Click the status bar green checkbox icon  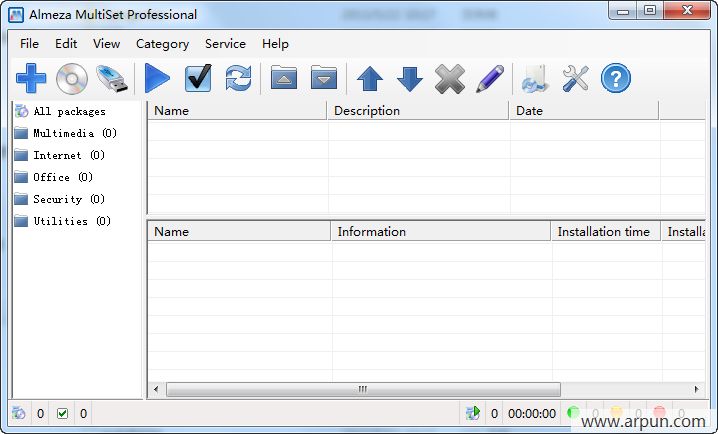(62, 413)
